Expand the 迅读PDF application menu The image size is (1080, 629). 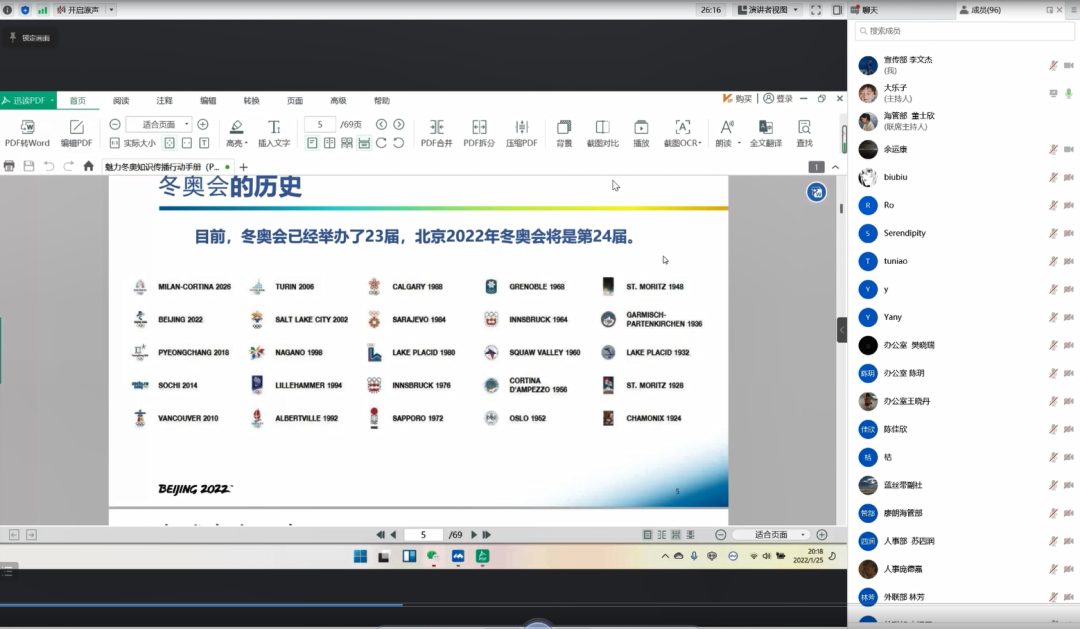click(x=28, y=101)
